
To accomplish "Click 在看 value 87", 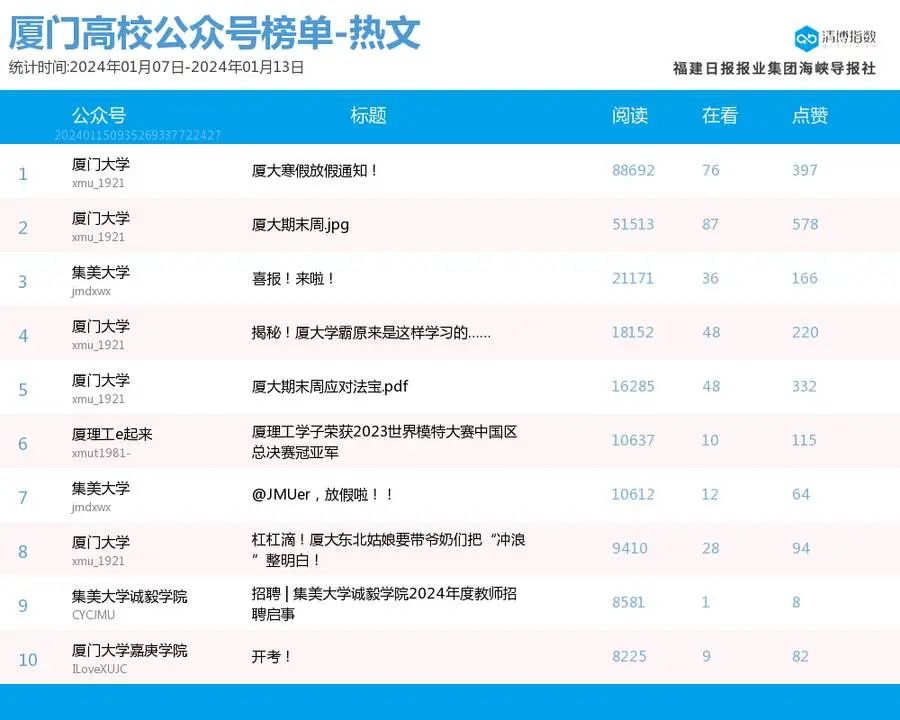I will click(x=710, y=224).
